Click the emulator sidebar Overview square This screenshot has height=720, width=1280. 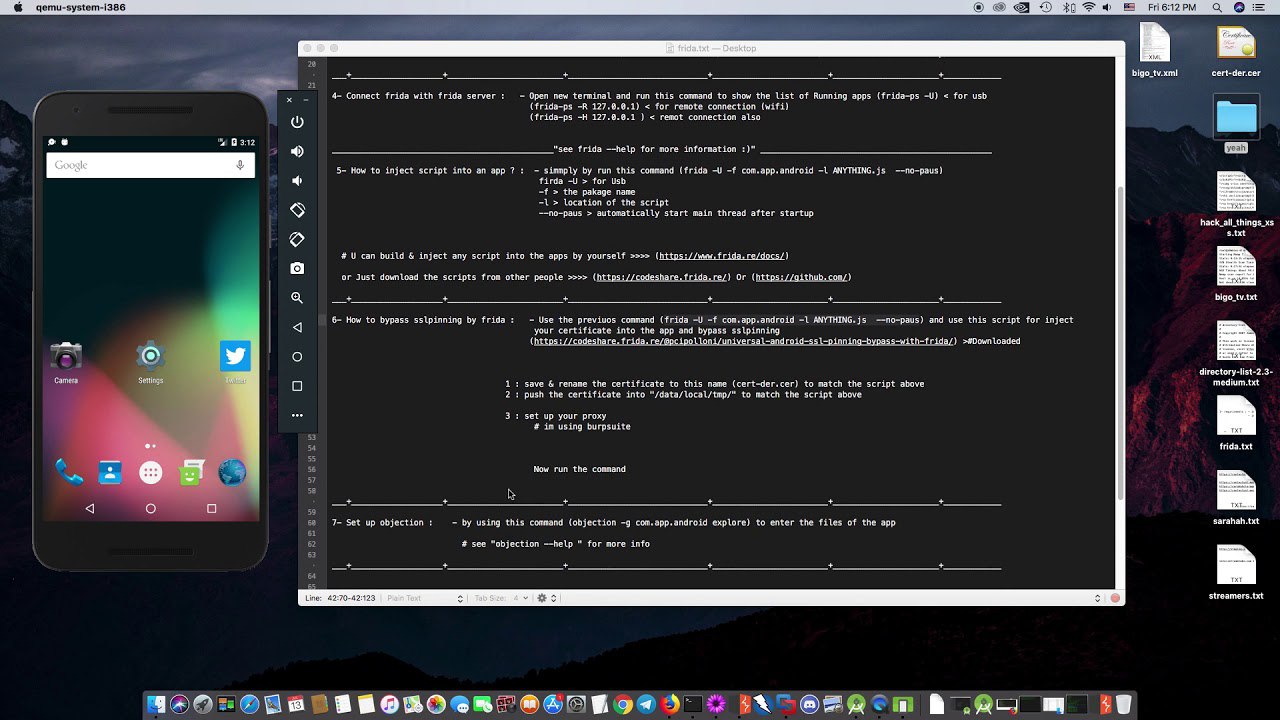point(297,386)
